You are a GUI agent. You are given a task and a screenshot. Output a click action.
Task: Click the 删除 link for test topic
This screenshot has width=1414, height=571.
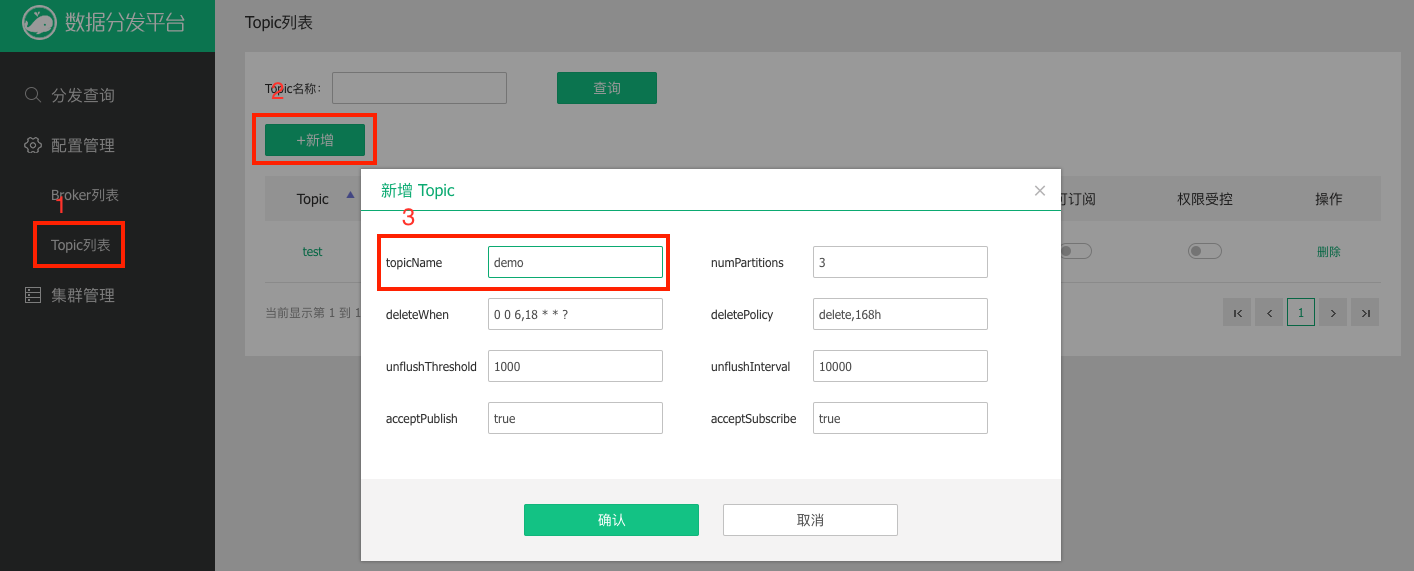(x=1328, y=252)
